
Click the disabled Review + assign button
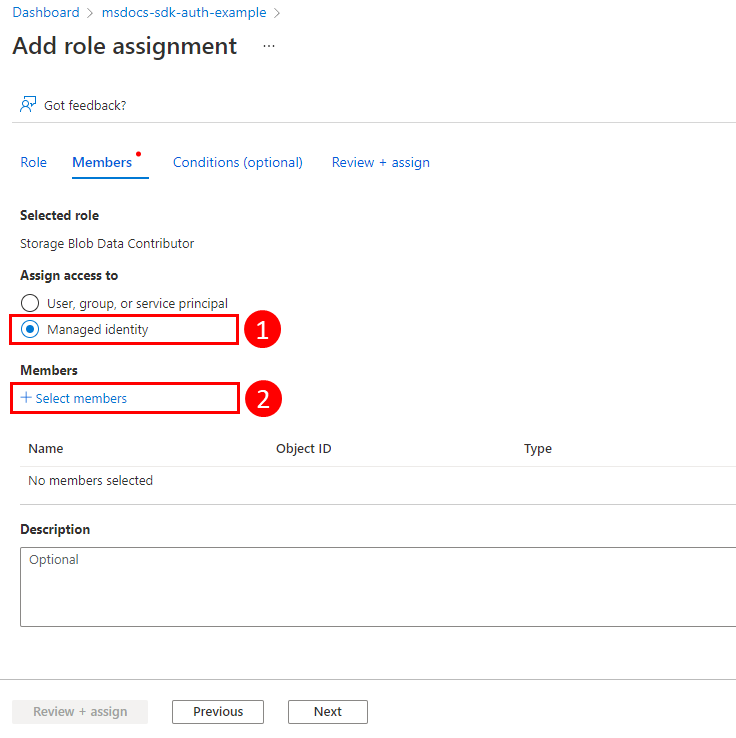[x=80, y=712]
